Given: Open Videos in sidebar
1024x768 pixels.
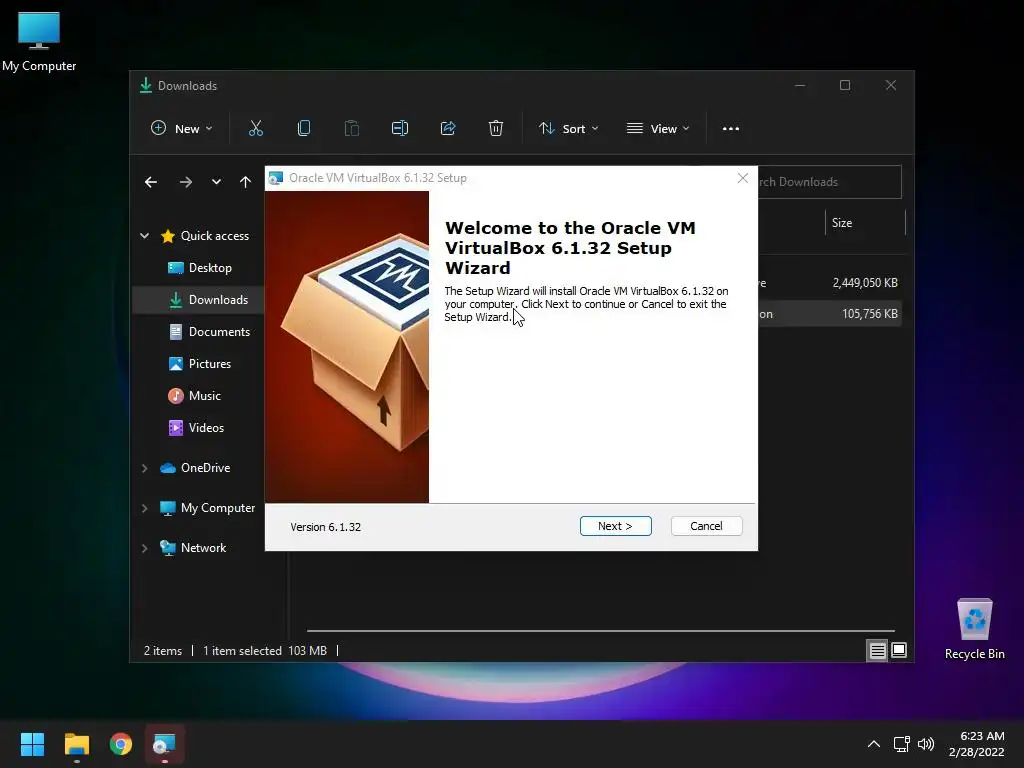Looking at the screenshot, I should coord(197,428).
